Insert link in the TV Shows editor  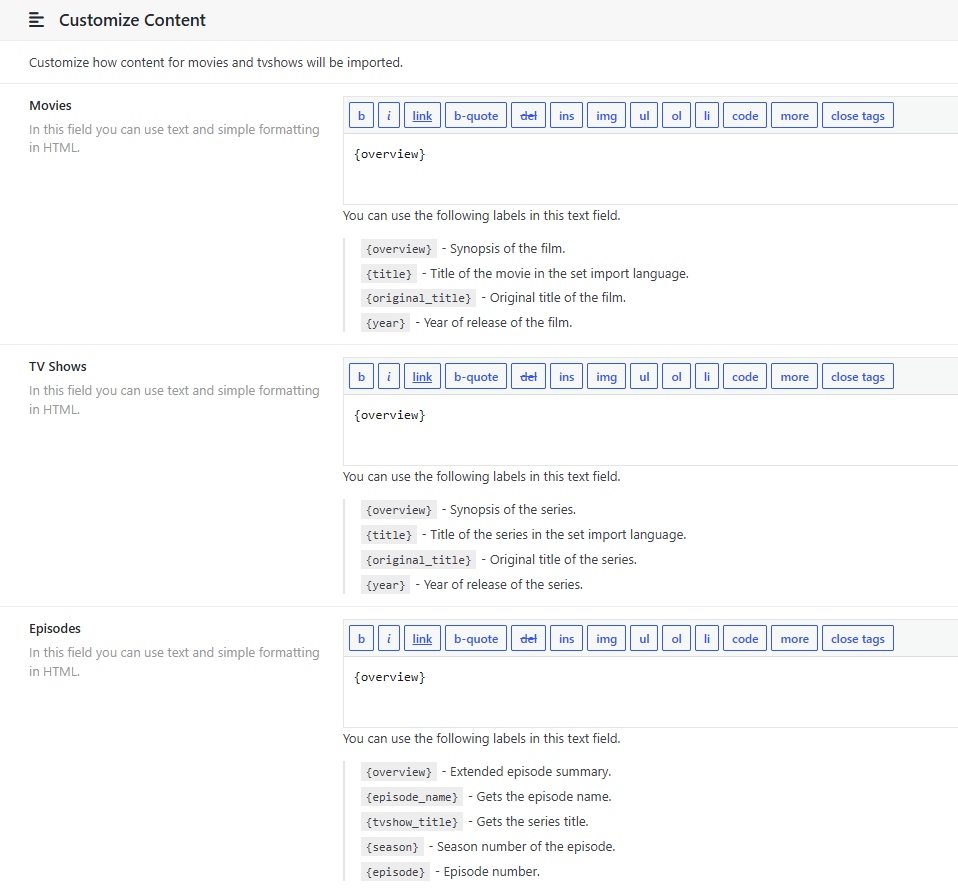click(x=422, y=376)
